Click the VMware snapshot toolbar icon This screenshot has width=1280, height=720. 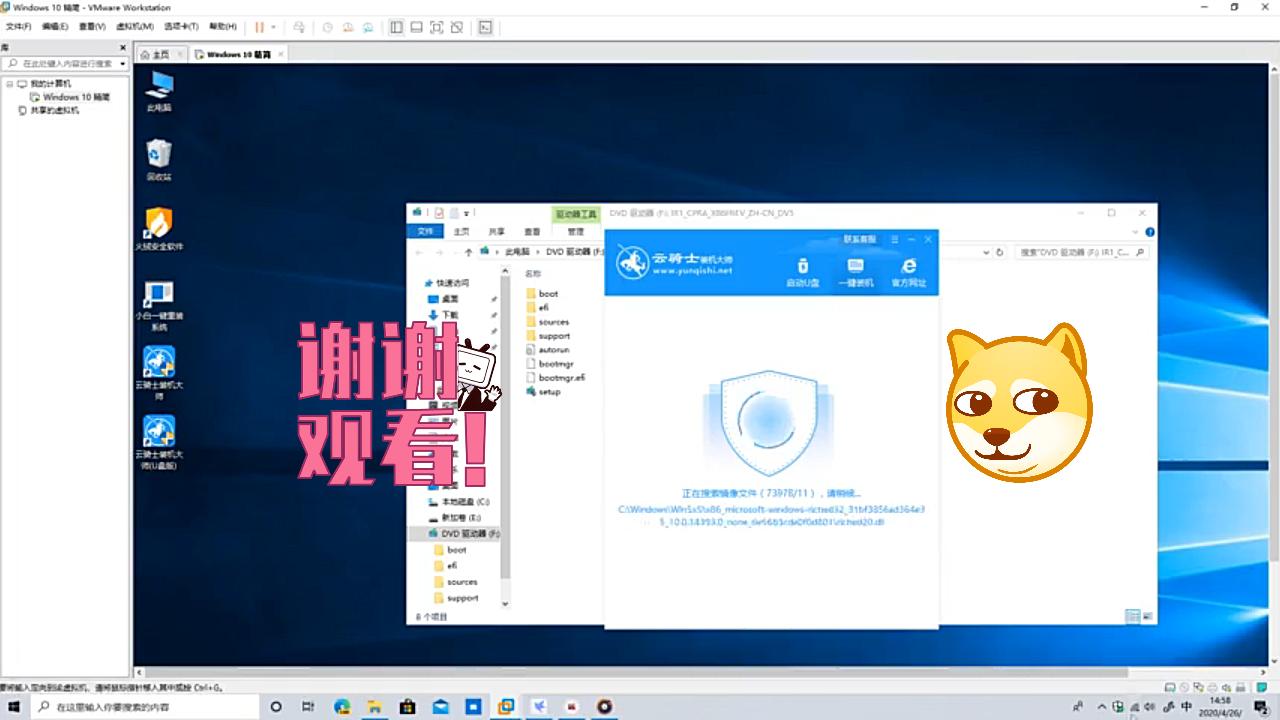point(328,27)
